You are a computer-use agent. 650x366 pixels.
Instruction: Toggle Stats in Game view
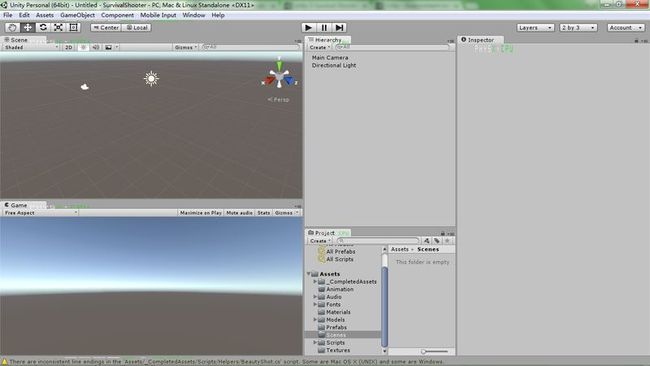point(264,213)
